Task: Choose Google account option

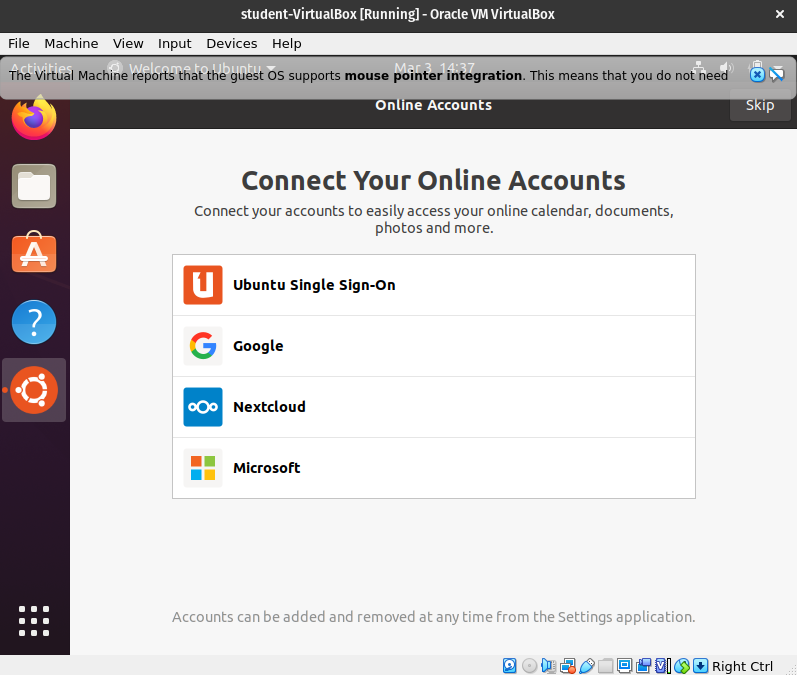Action: click(x=433, y=346)
